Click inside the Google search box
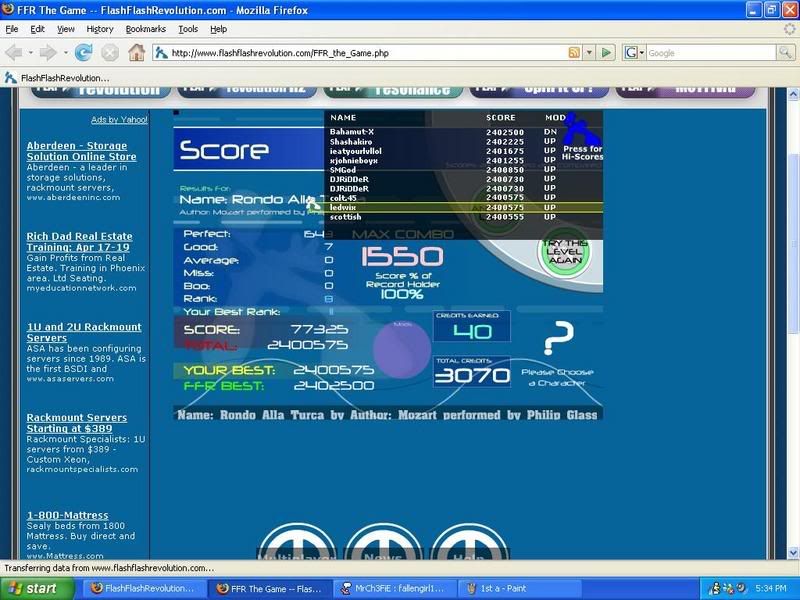The width and height of the screenshot is (800, 600). click(711, 53)
